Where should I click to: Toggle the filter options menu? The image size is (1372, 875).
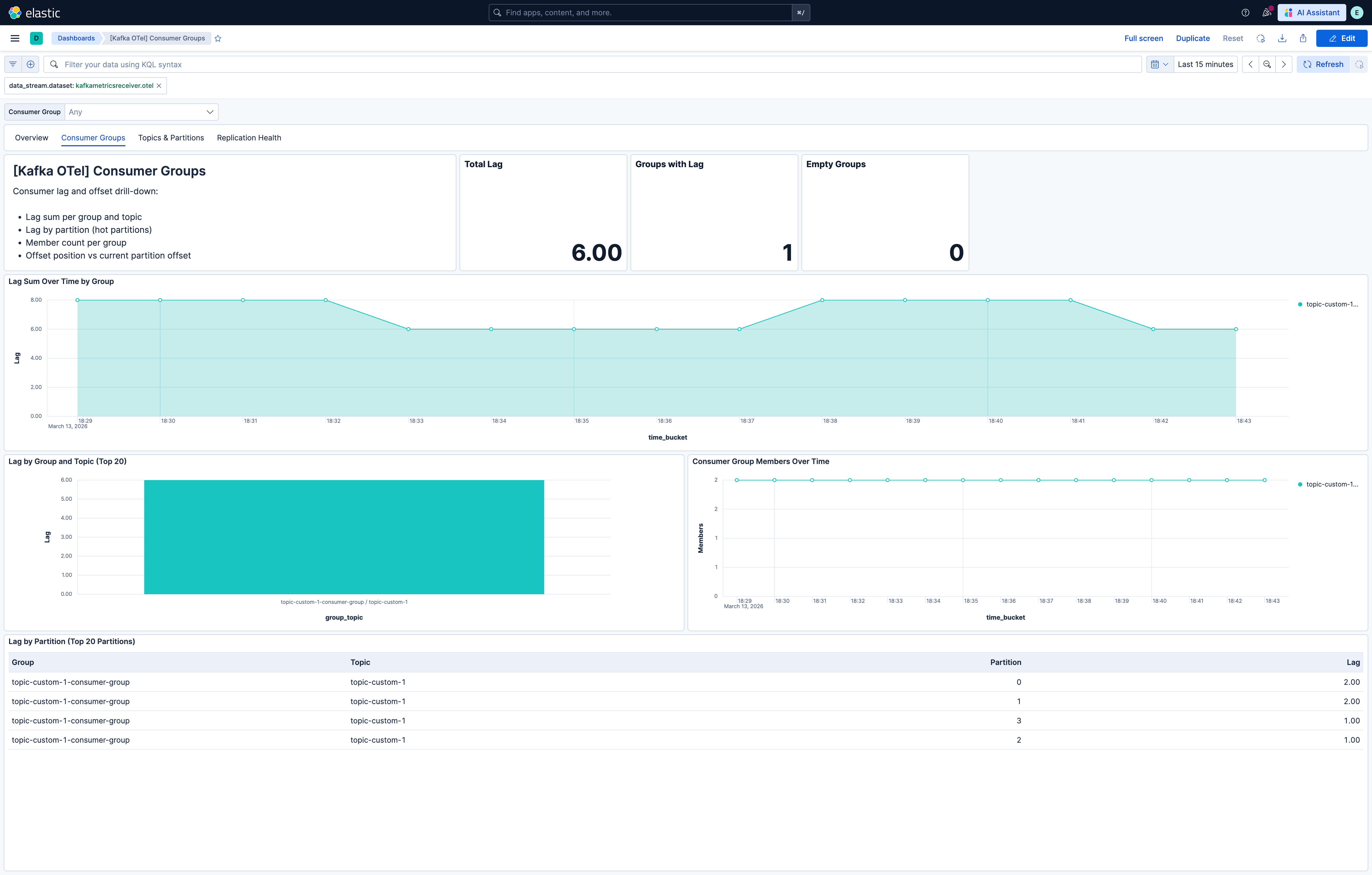tap(13, 64)
